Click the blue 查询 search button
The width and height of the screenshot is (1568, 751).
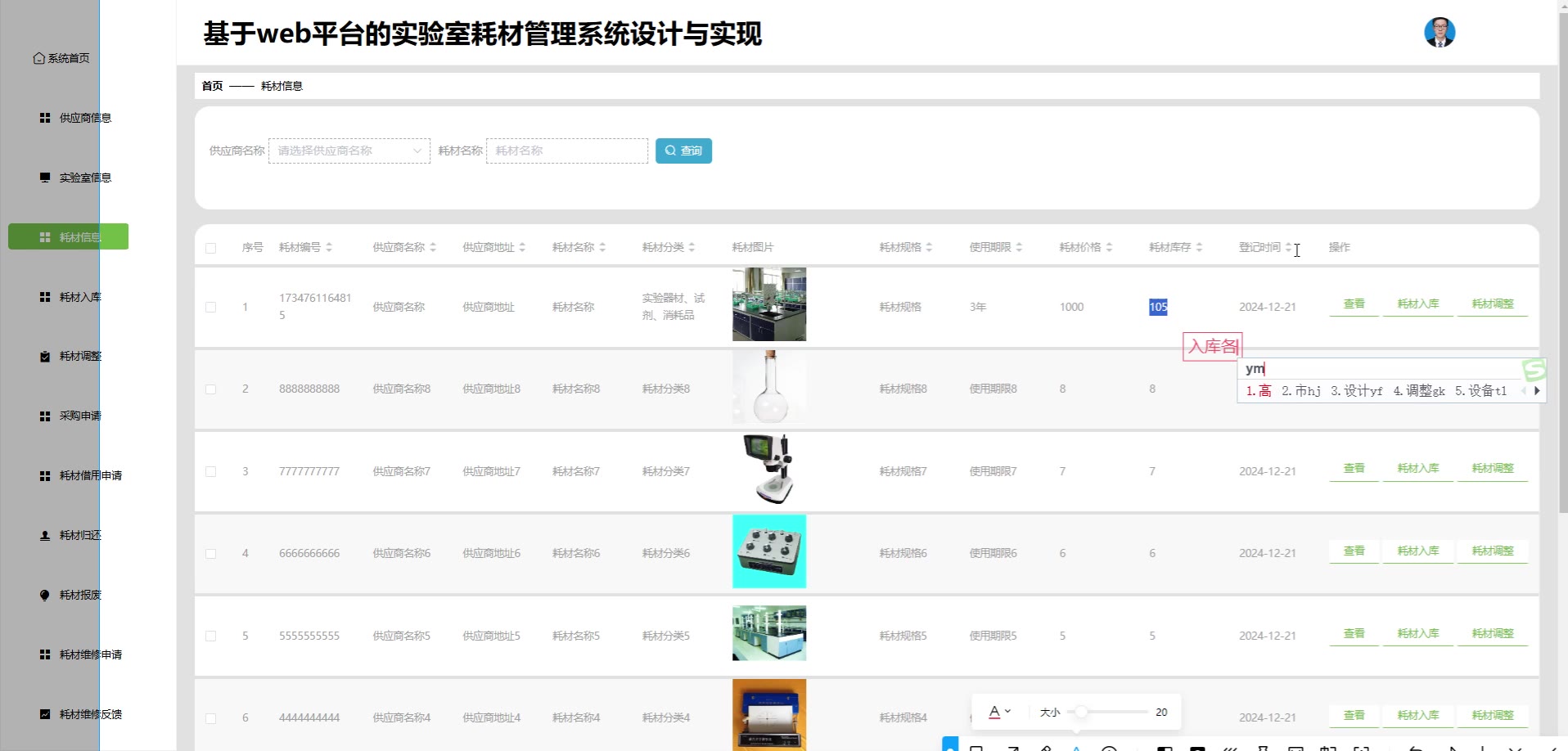point(683,151)
